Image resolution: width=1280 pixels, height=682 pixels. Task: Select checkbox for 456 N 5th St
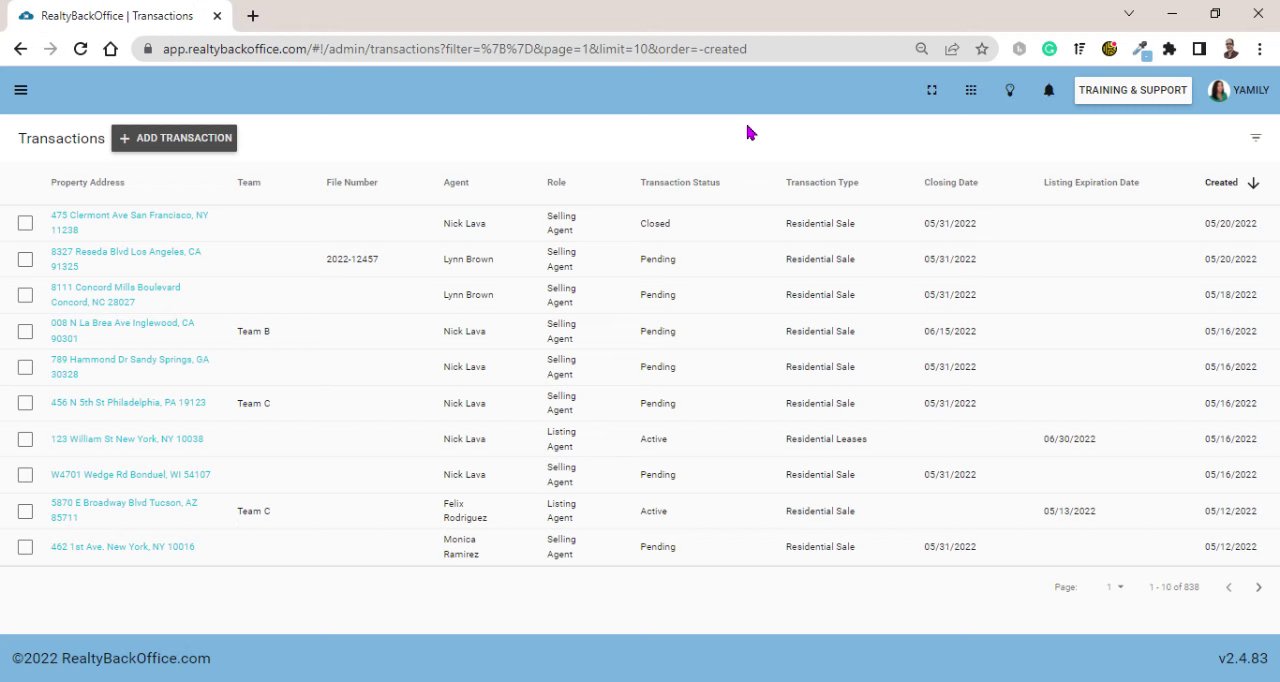(25, 403)
